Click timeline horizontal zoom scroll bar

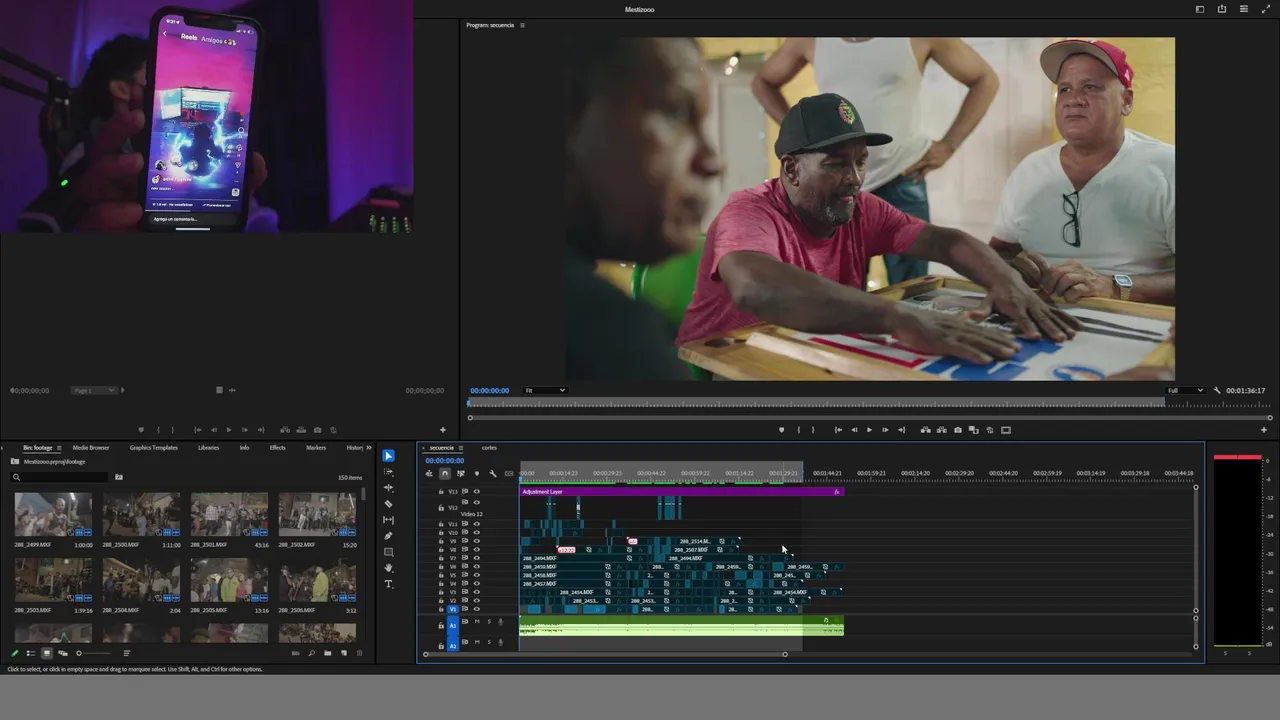click(605, 654)
